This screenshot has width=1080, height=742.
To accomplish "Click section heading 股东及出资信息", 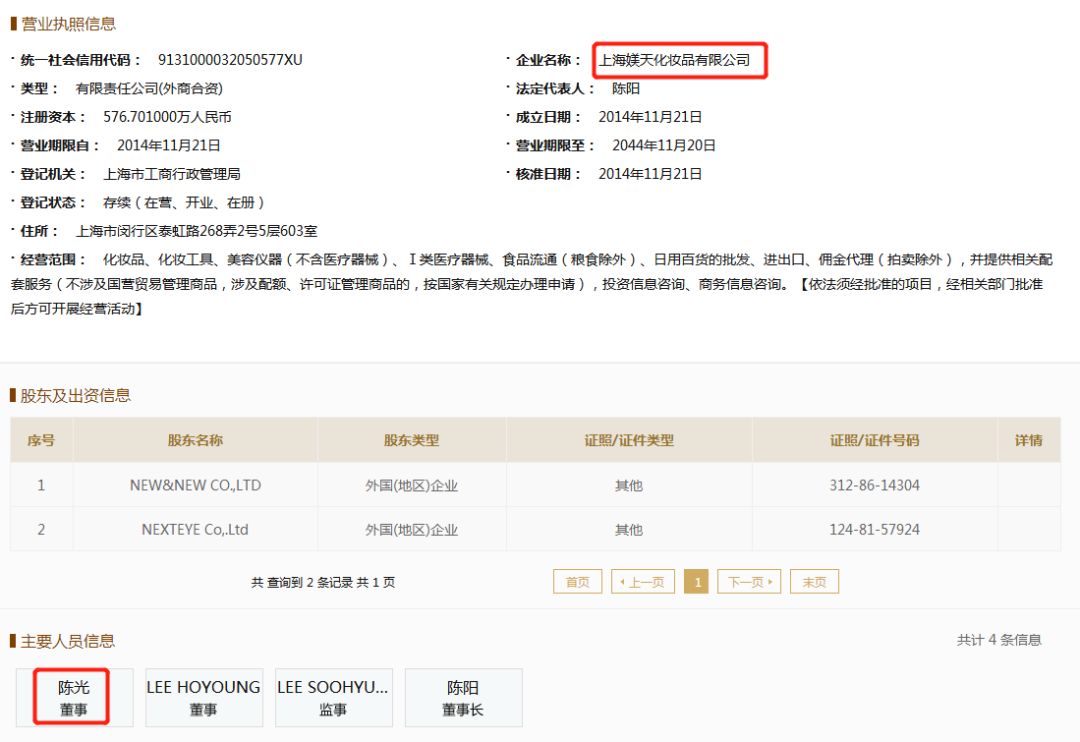I will click(x=75, y=395).
